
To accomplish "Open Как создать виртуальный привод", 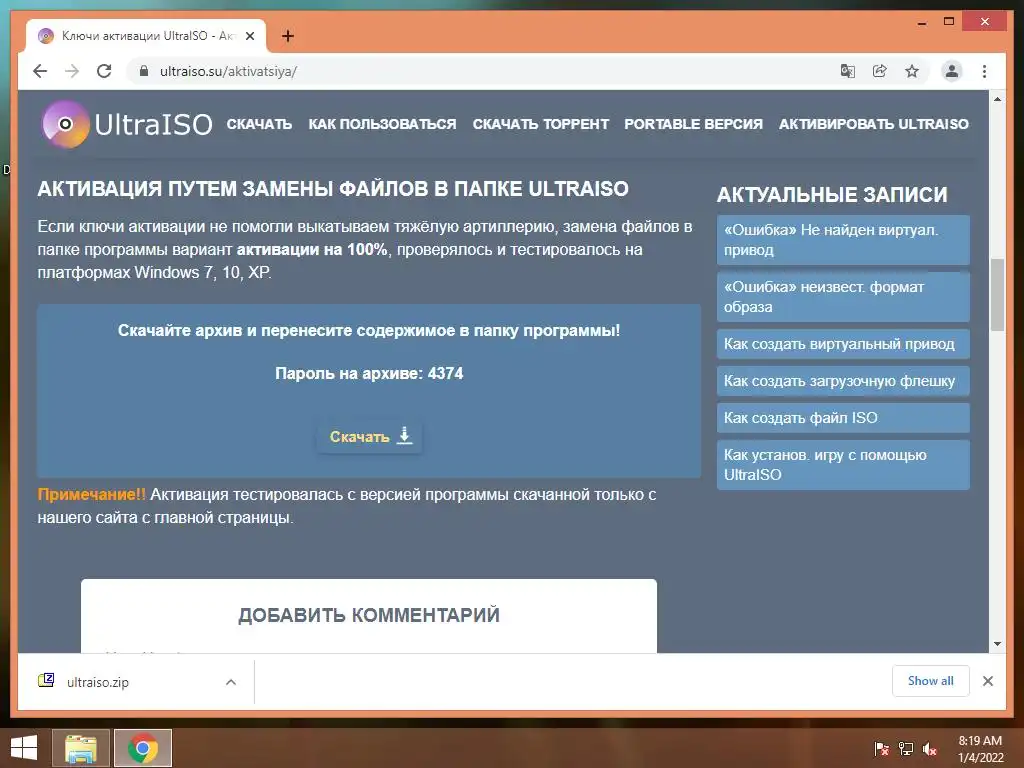I will [843, 344].
